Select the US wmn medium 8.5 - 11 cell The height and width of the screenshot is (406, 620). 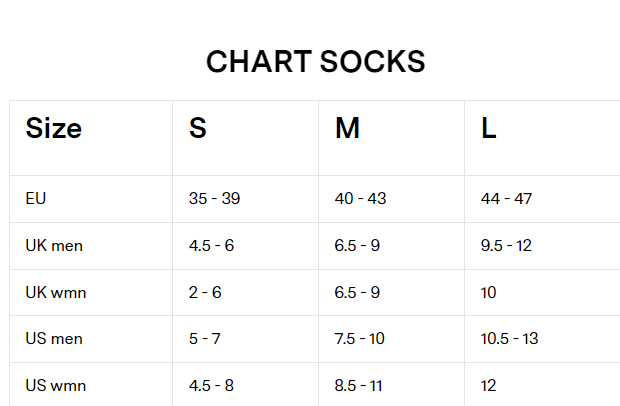(x=359, y=385)
